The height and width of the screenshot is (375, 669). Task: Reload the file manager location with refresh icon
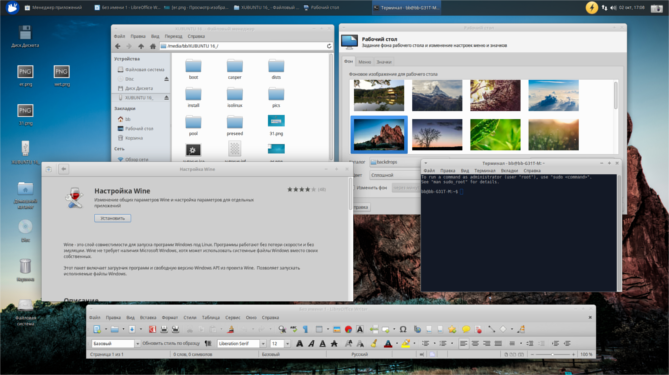coord(329,46)
